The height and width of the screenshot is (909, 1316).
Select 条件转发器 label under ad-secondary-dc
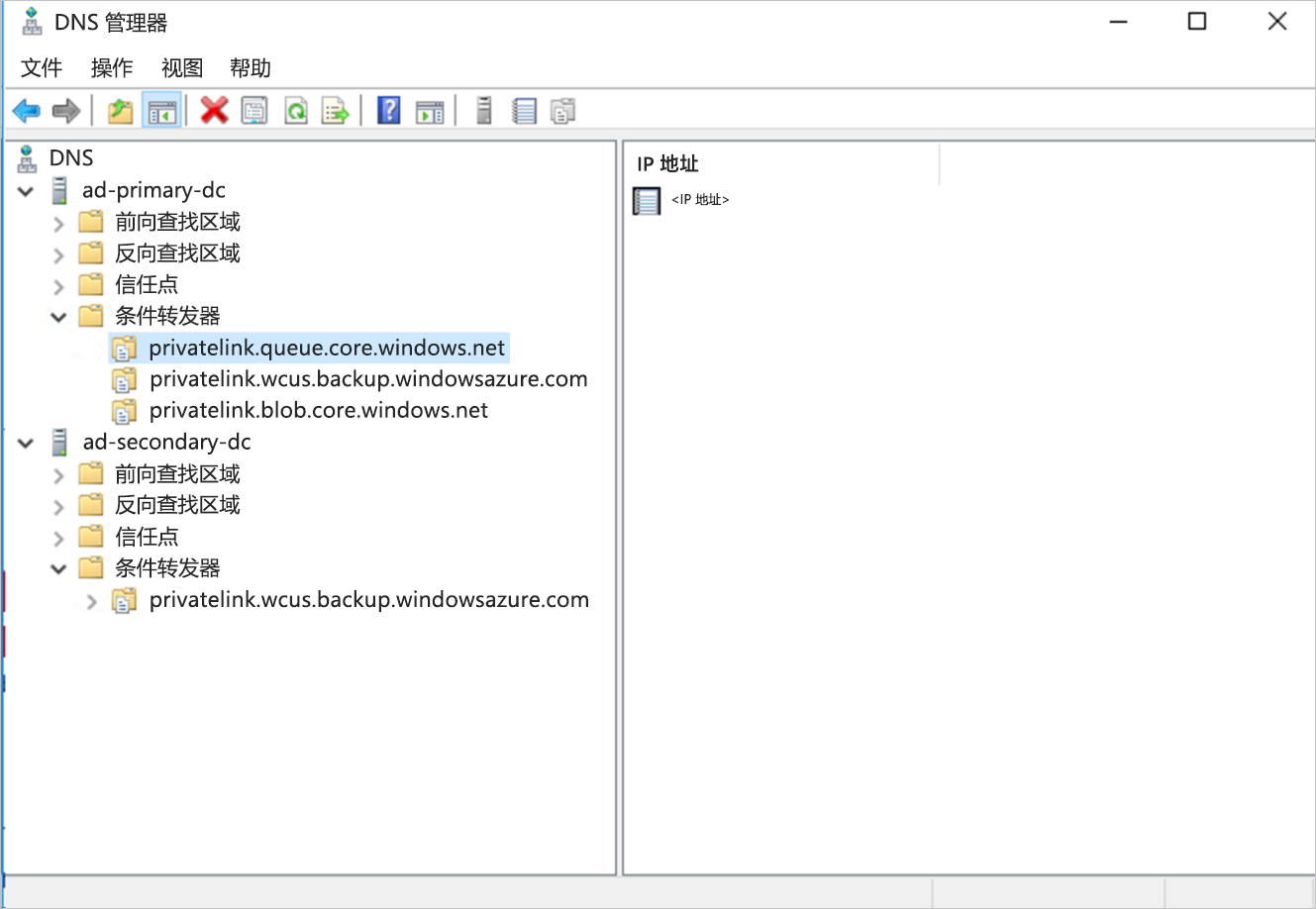coord(167,568)
